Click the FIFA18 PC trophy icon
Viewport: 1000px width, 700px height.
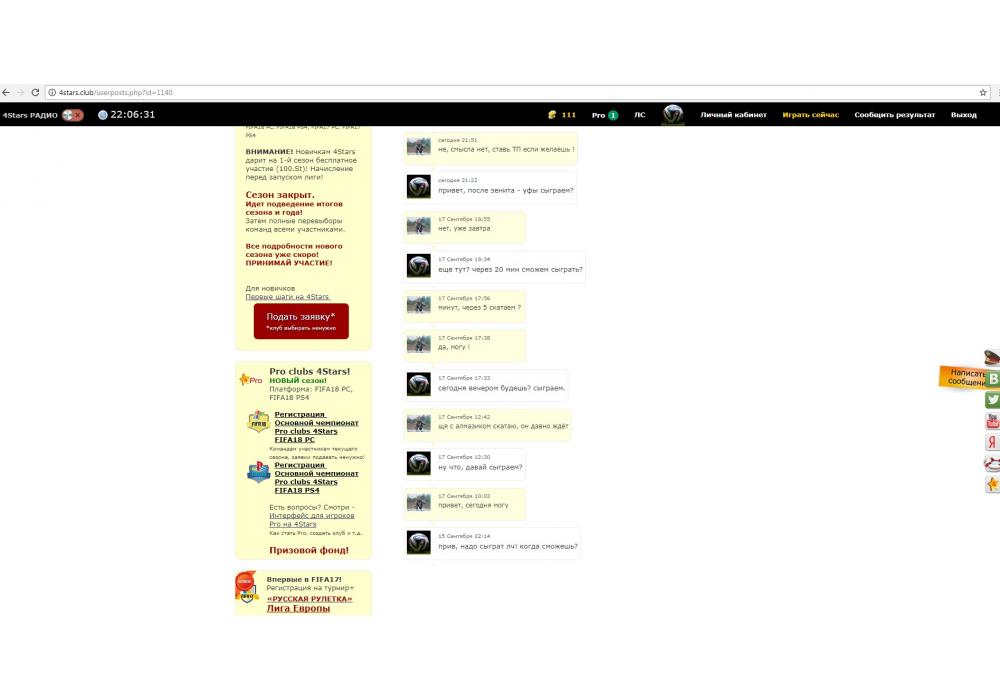pos(258,421)
